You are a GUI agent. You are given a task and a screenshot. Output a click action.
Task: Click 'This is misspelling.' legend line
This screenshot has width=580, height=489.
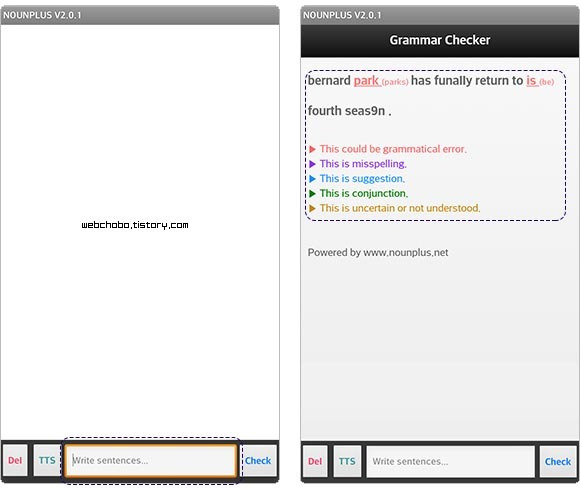click(363, 163)
